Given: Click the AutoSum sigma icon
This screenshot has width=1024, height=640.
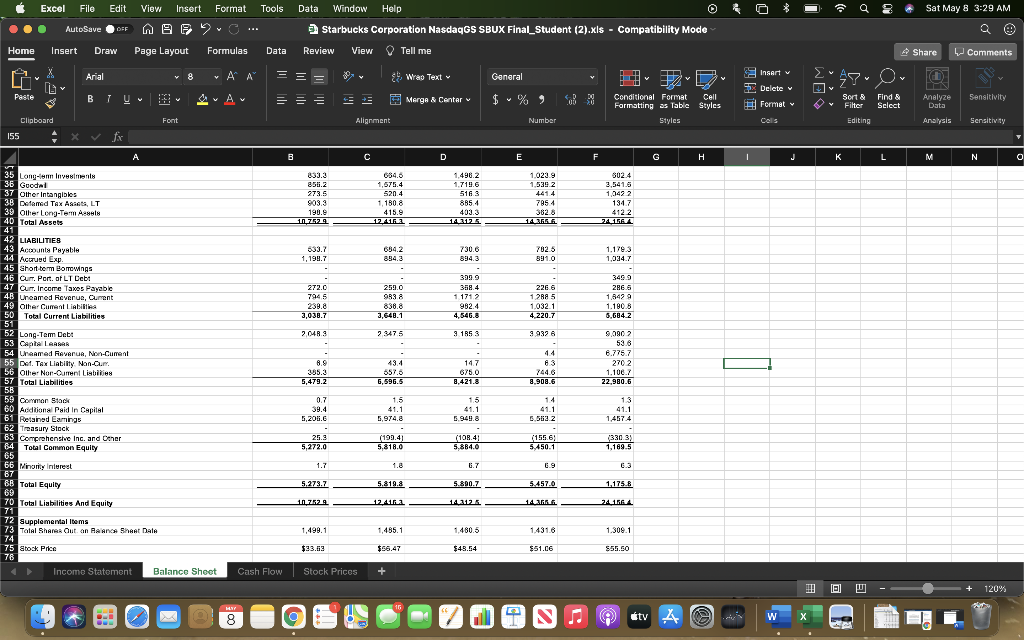Looking at the screenshot, I should [x=819, y=72].
